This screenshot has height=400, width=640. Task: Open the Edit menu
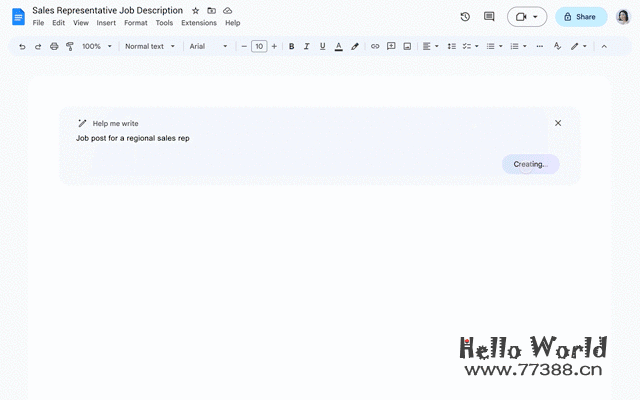click(58, 23)
